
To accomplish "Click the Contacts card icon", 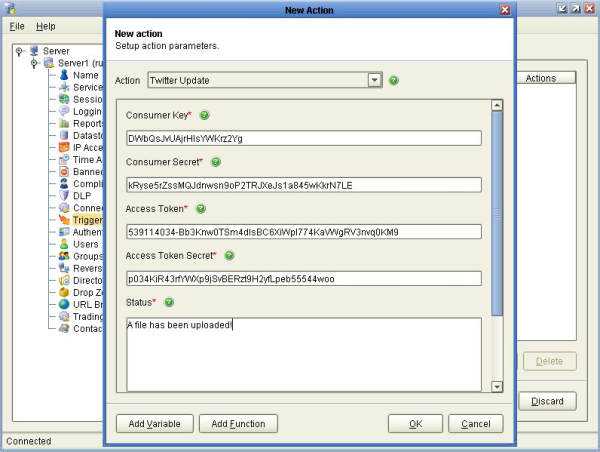I will (64, 328).
